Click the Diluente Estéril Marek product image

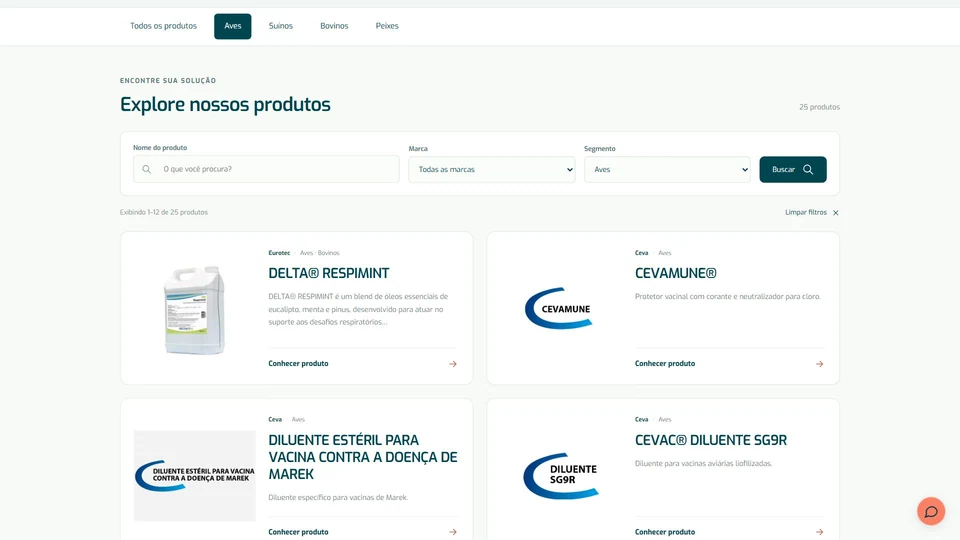pyautogui.click(x=195, y=476)
